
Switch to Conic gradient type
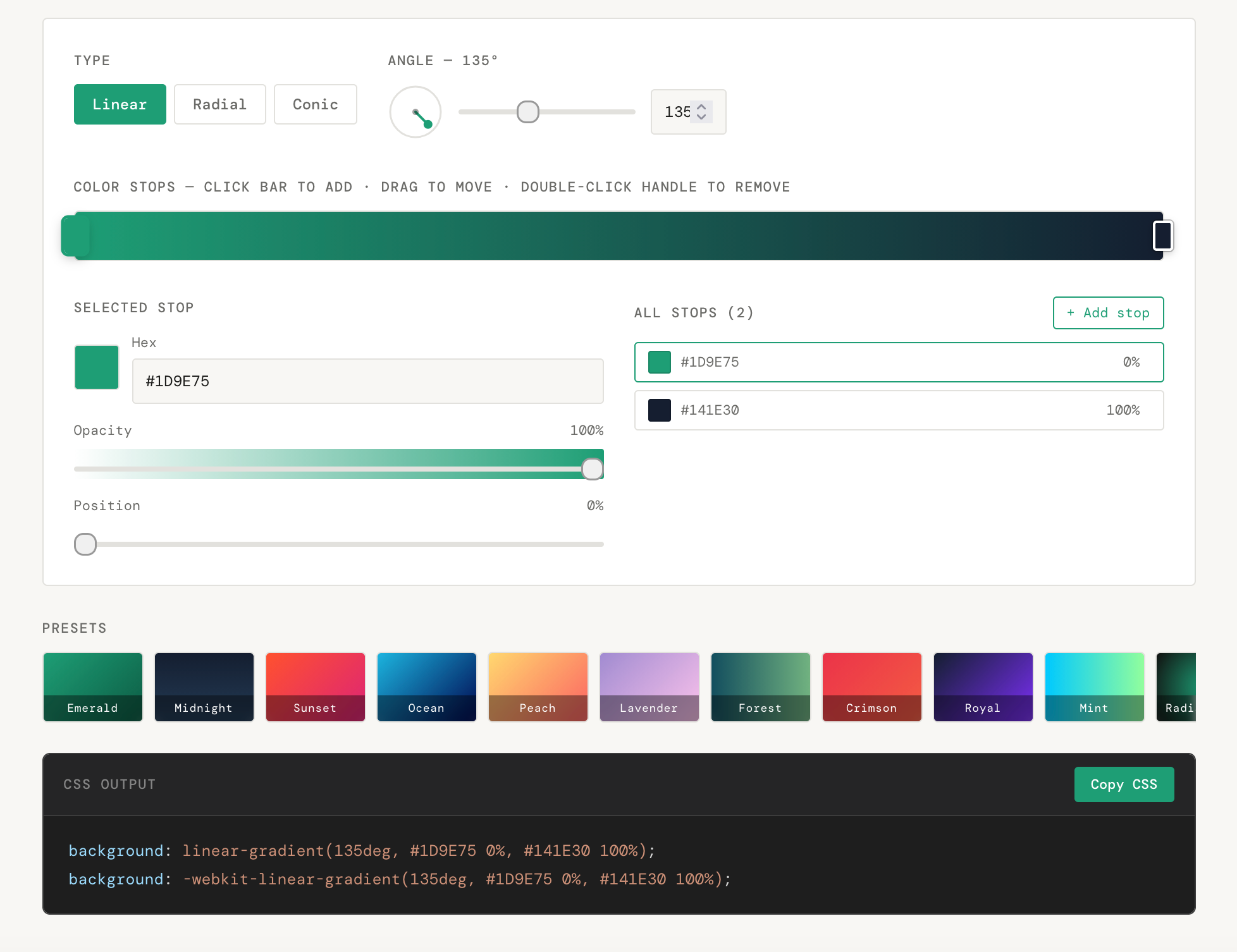316,104
